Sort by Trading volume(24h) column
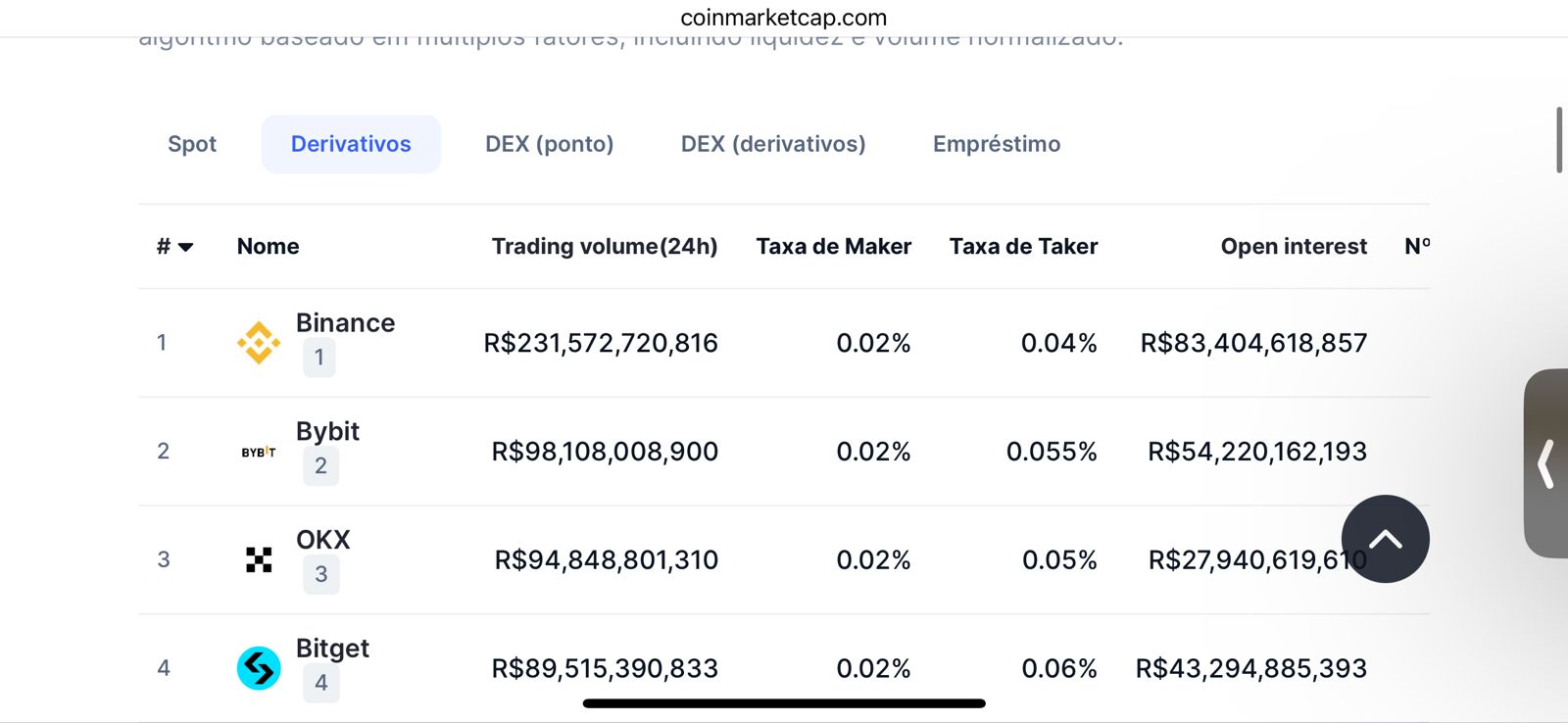Image resolution: width=1568 pixels, height=723 pixels. click(x=605, y=246)
